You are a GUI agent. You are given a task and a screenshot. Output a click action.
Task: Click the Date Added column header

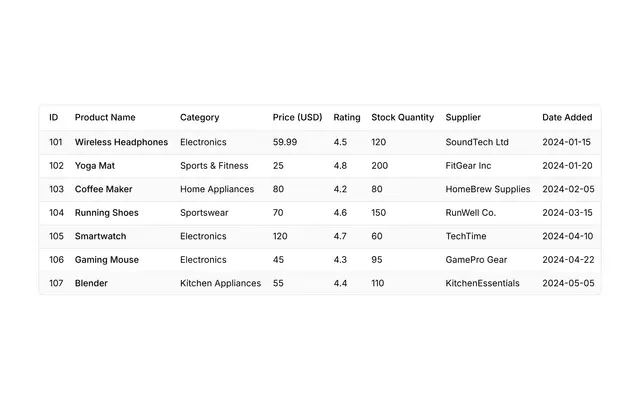[567, 118]
